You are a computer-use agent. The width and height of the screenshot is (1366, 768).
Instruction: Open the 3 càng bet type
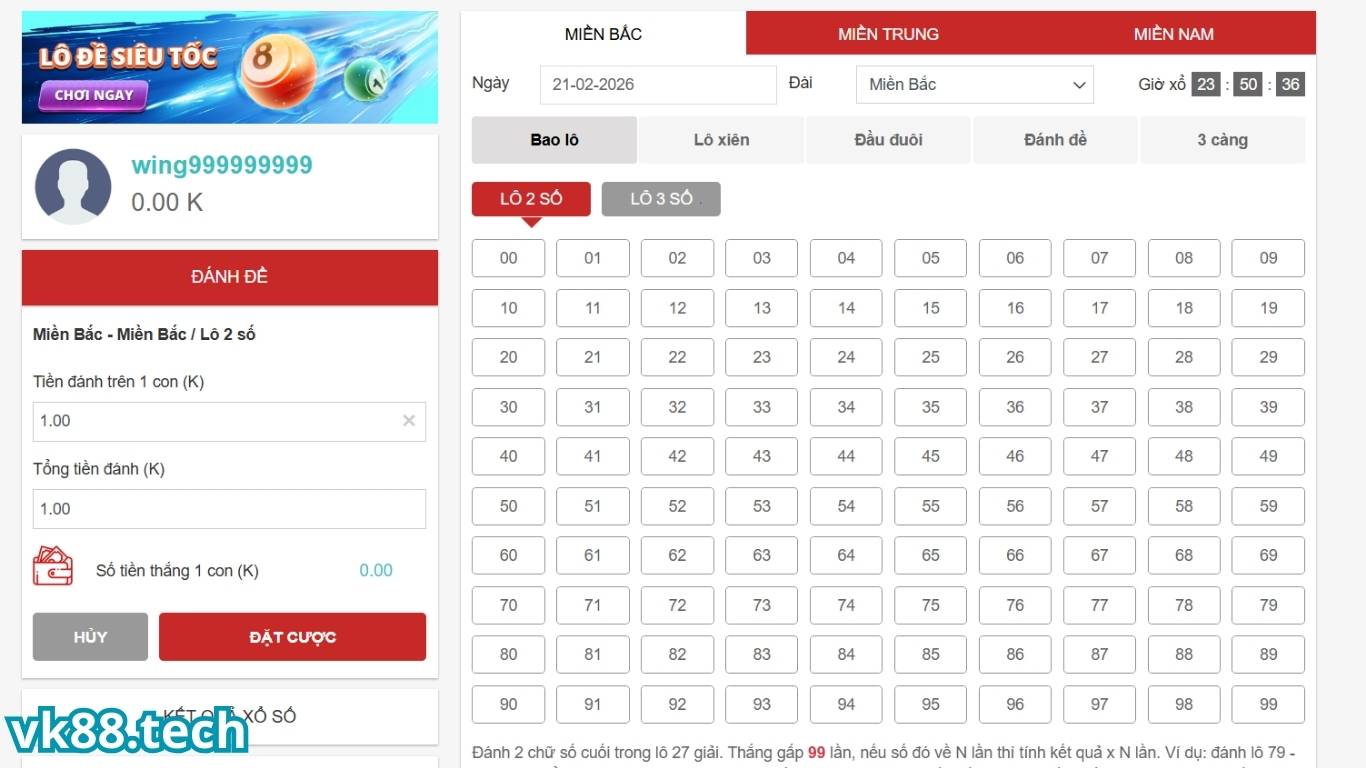tap(1222, 140)
